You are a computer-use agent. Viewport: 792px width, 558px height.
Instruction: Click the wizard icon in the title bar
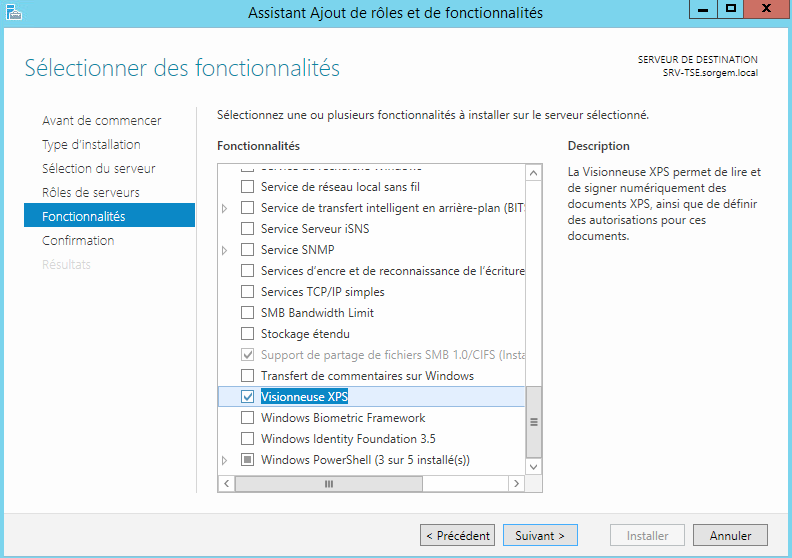coord(14,12)
